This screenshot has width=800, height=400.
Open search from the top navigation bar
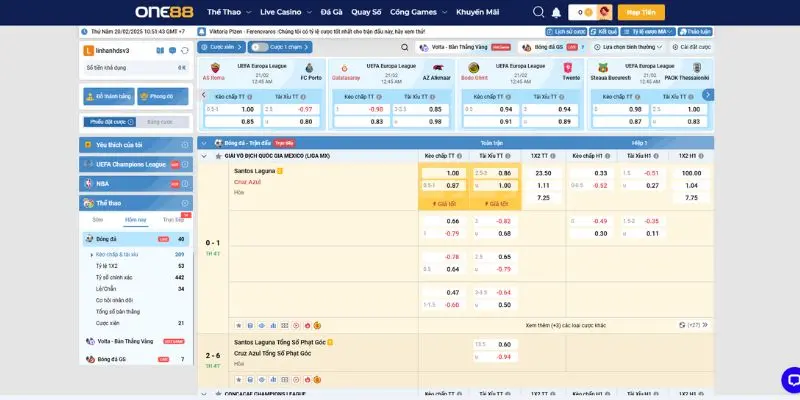click(x=538, y=12)
